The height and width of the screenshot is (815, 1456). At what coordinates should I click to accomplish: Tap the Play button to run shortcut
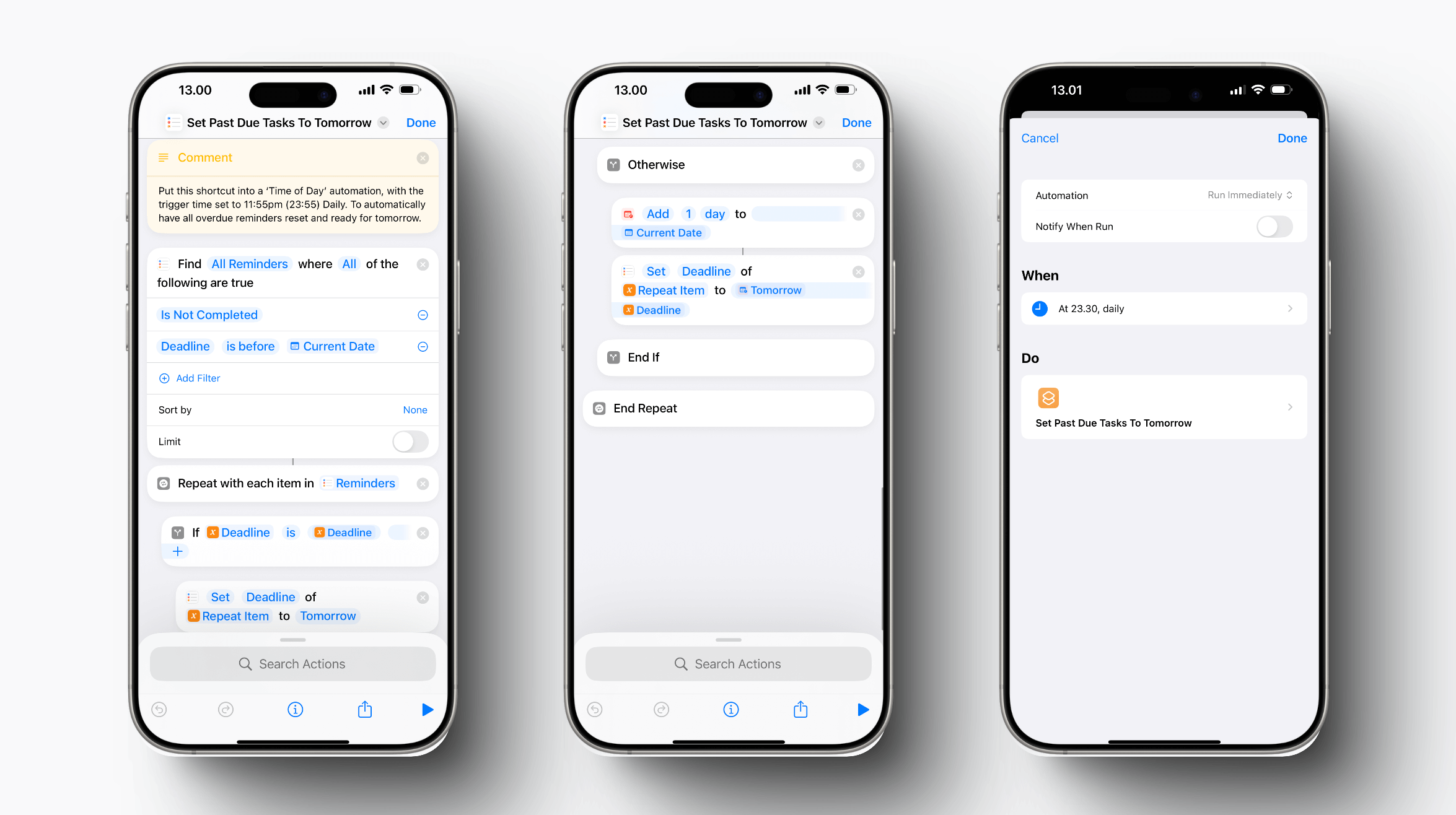click(427, 710)
